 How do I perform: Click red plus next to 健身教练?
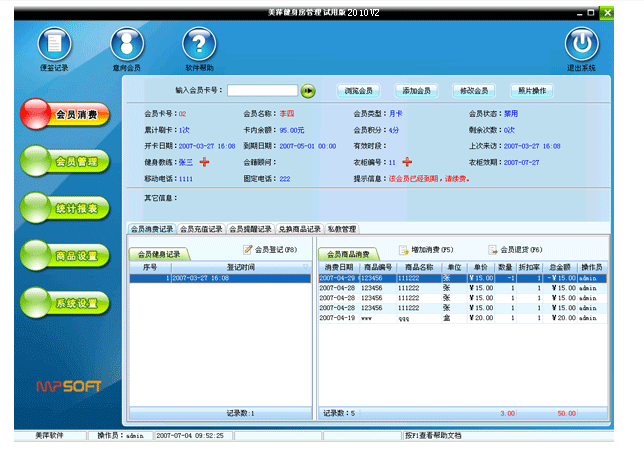tap(205, 162)
